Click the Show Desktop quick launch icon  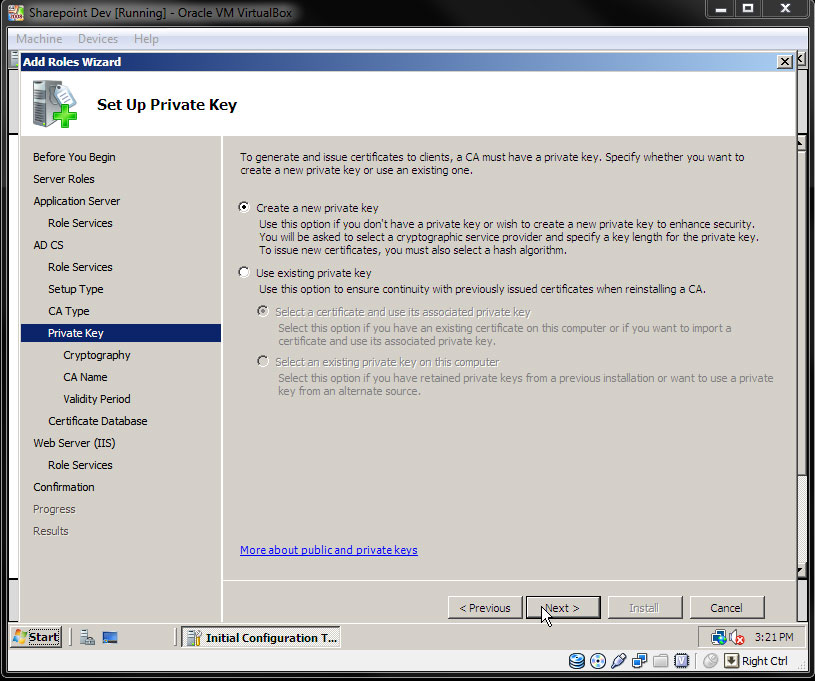[110, 637]
